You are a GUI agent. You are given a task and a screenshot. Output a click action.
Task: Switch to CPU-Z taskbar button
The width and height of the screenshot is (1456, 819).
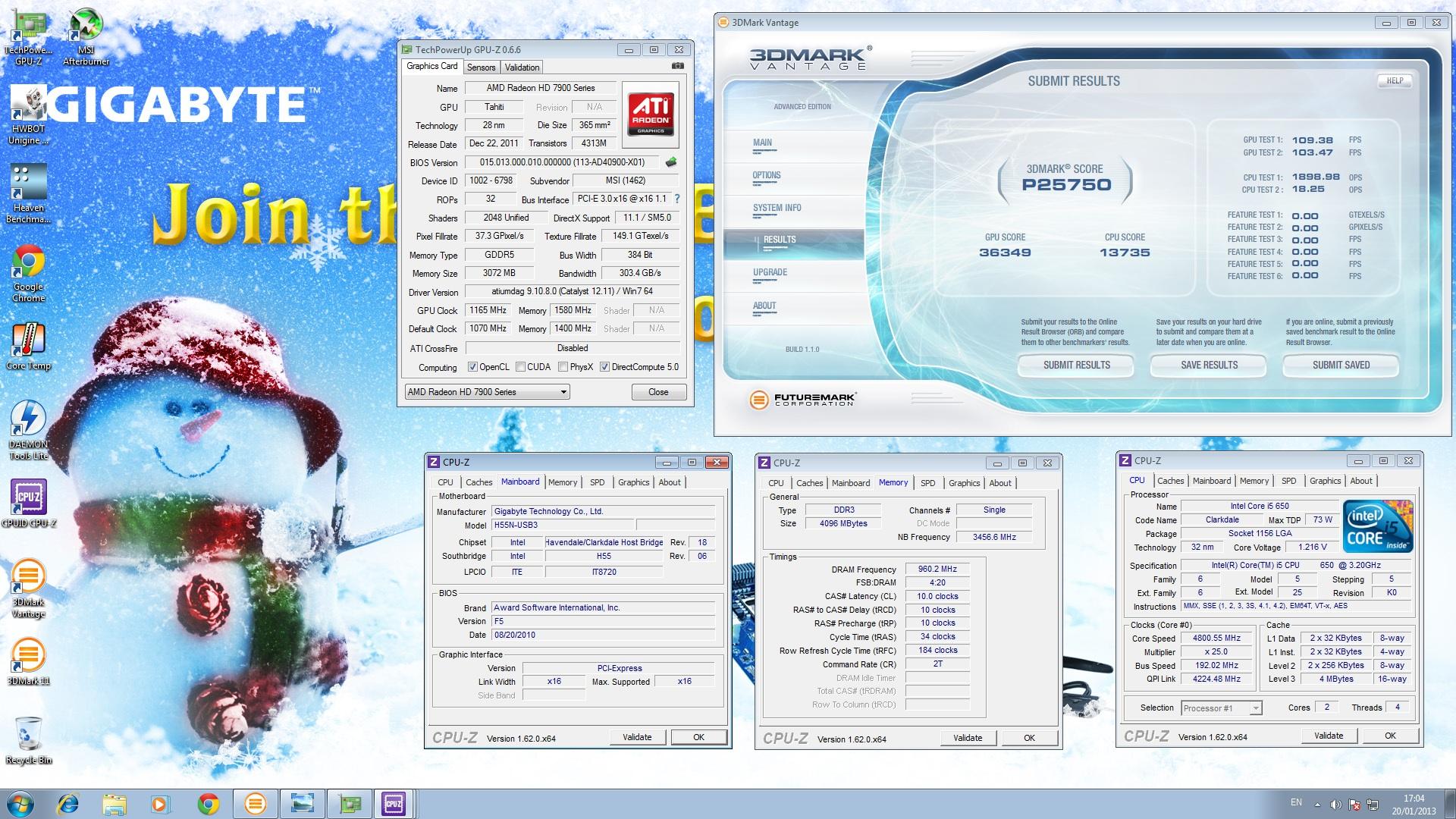point(394,804)
